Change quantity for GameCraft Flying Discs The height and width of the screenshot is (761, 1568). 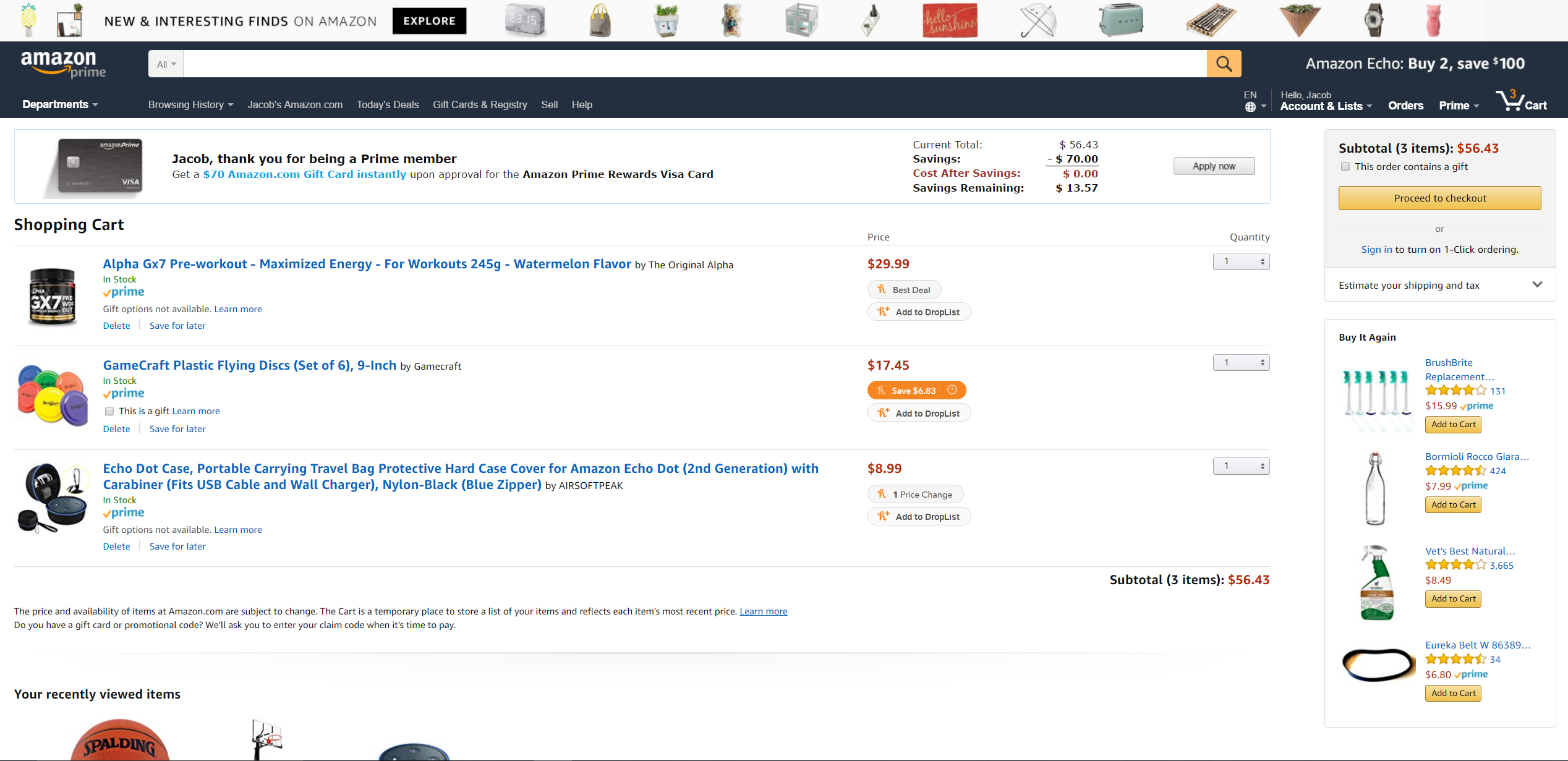pos(1241,363)
